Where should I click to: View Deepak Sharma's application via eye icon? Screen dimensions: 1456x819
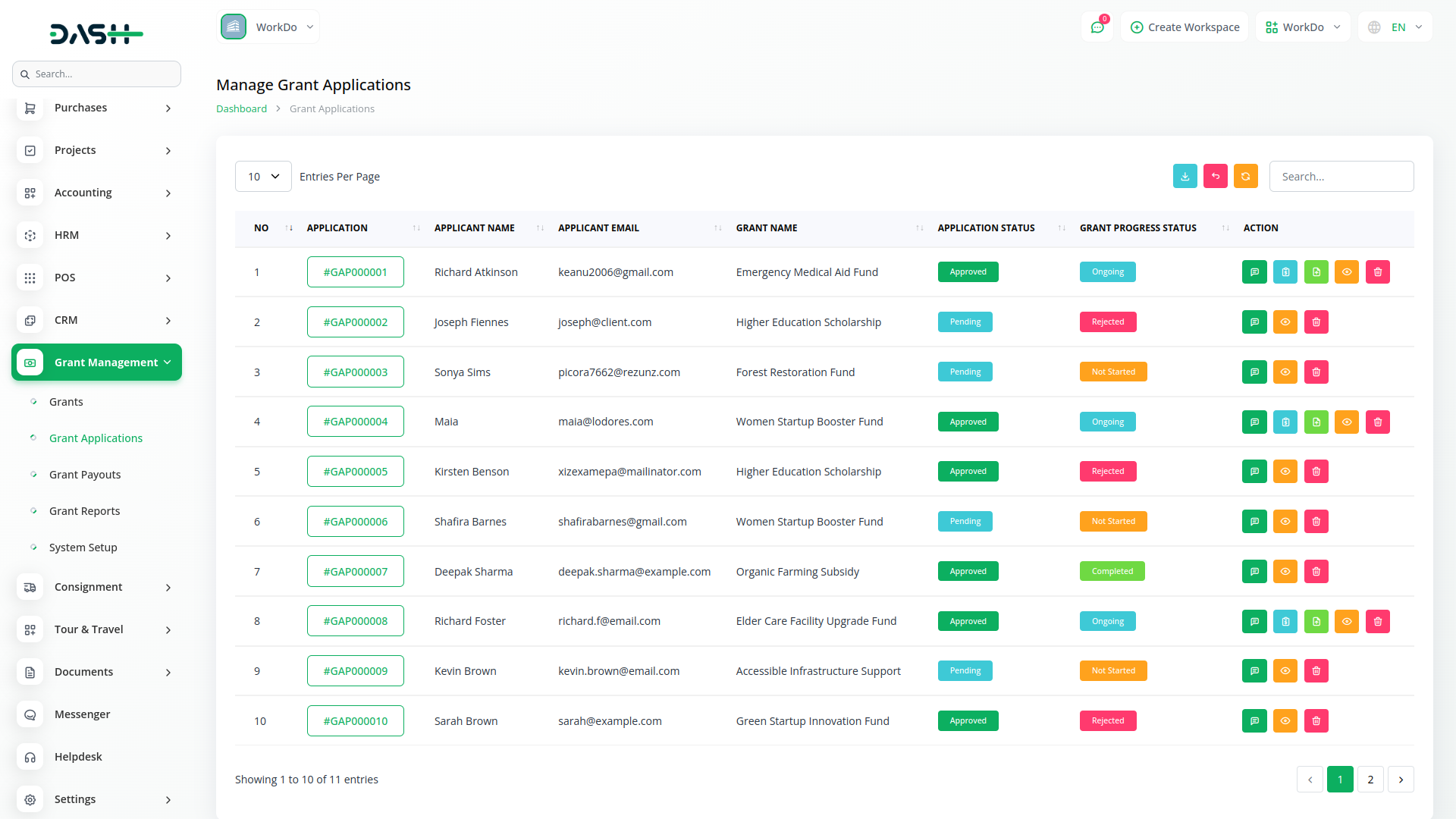pyautogui.click(x=1285, y=572)
